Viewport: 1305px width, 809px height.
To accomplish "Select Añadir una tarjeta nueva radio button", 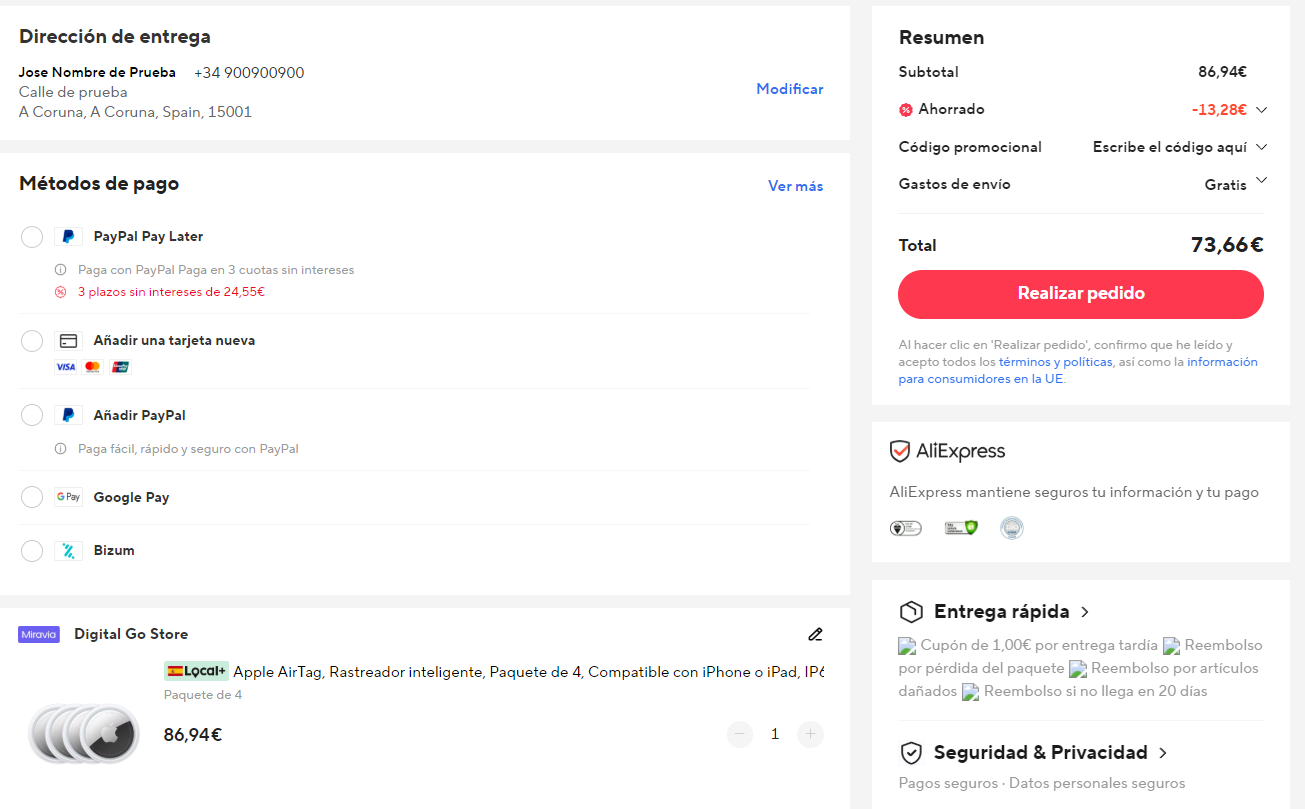I will click(x=32, y=341).
